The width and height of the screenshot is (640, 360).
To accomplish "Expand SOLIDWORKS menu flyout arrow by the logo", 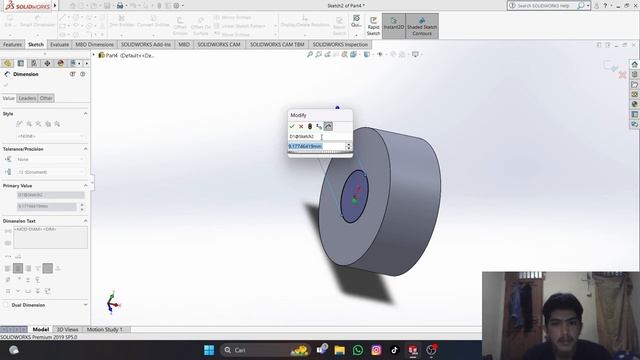I will [55, 6].
